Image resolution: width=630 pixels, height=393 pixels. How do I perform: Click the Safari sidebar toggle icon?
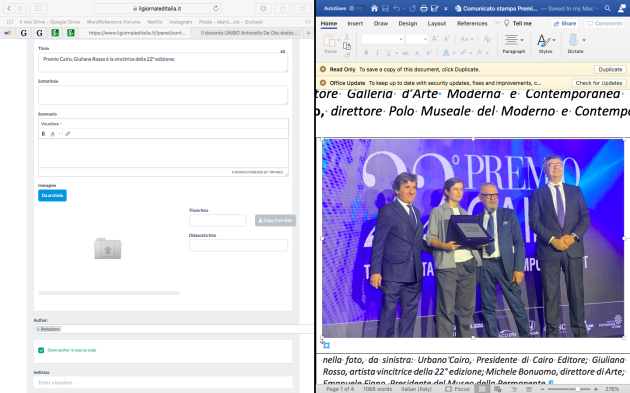pyautogui.click(x=38, y=8)
